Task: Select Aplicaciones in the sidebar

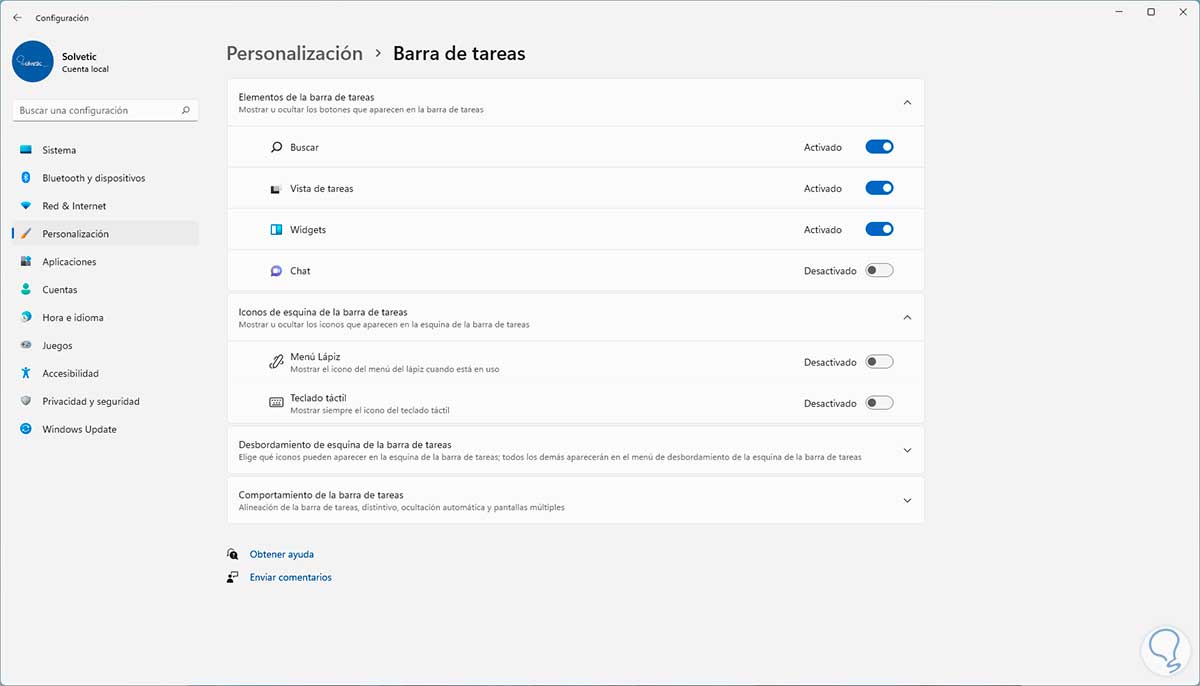Action: (x=69, y=262)
